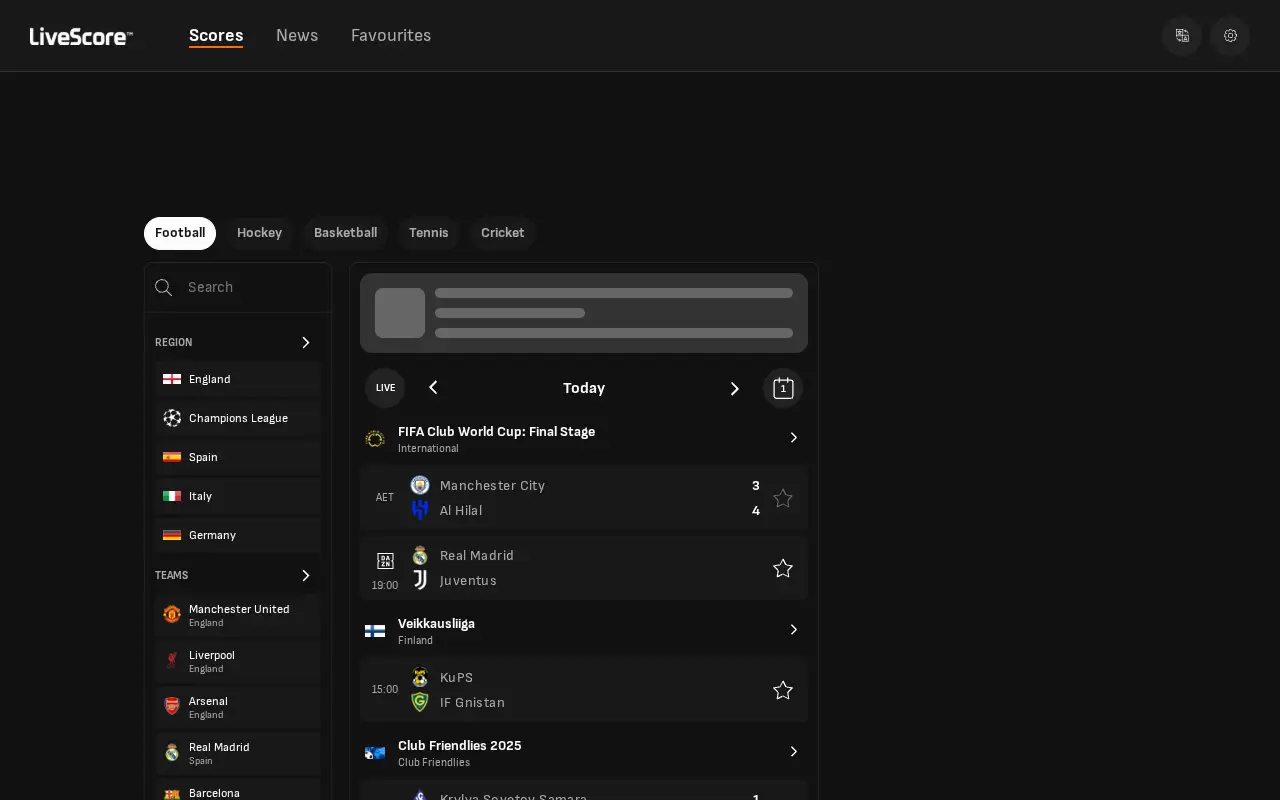The image size is (1280, 800).
Task: Click the Search input field
Action: [x=238, y=288]
